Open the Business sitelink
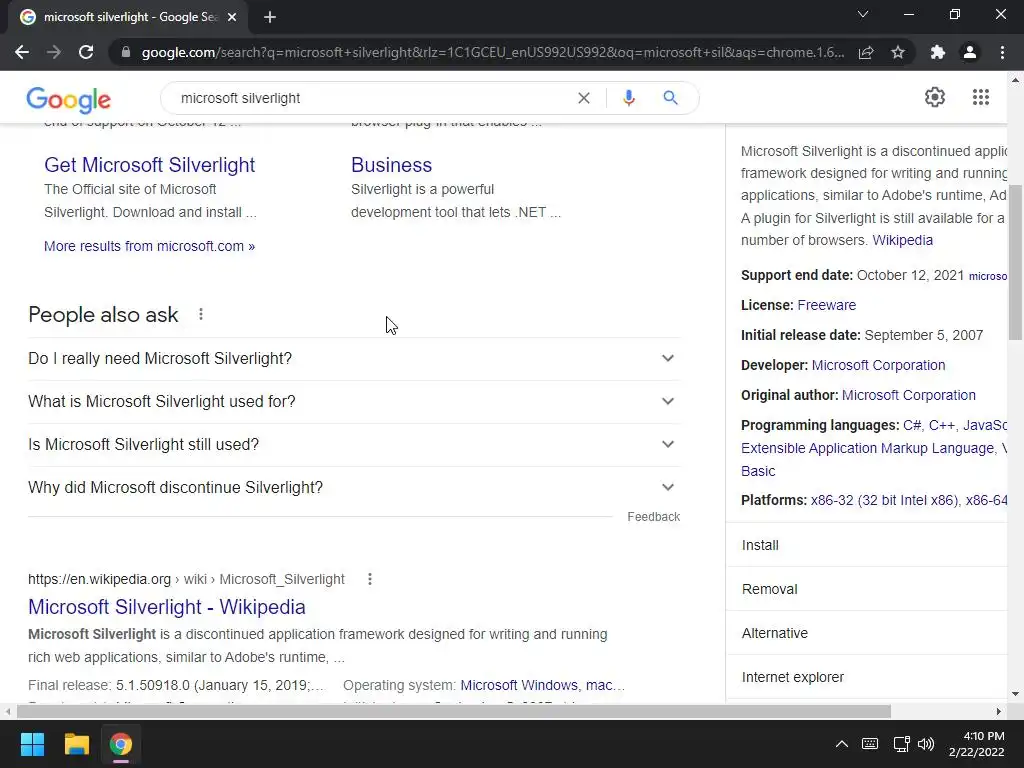This screenshot has height=768, width=1024. (x=391, y=165)
